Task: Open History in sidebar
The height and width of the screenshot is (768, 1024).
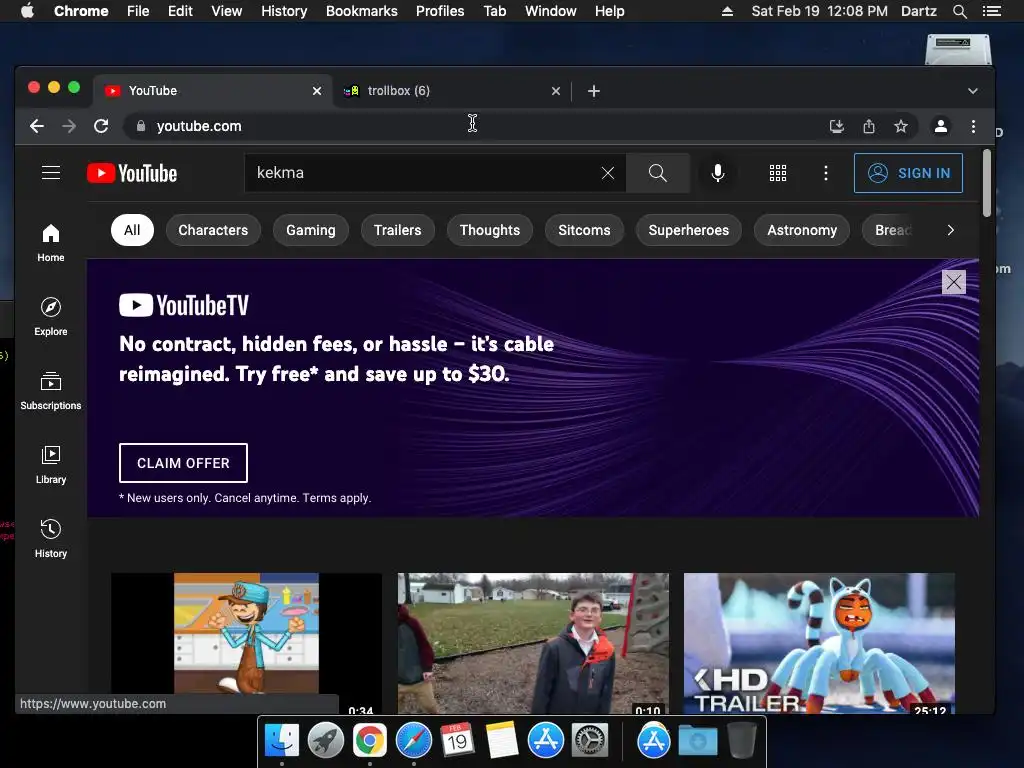Action: [51, 539]
